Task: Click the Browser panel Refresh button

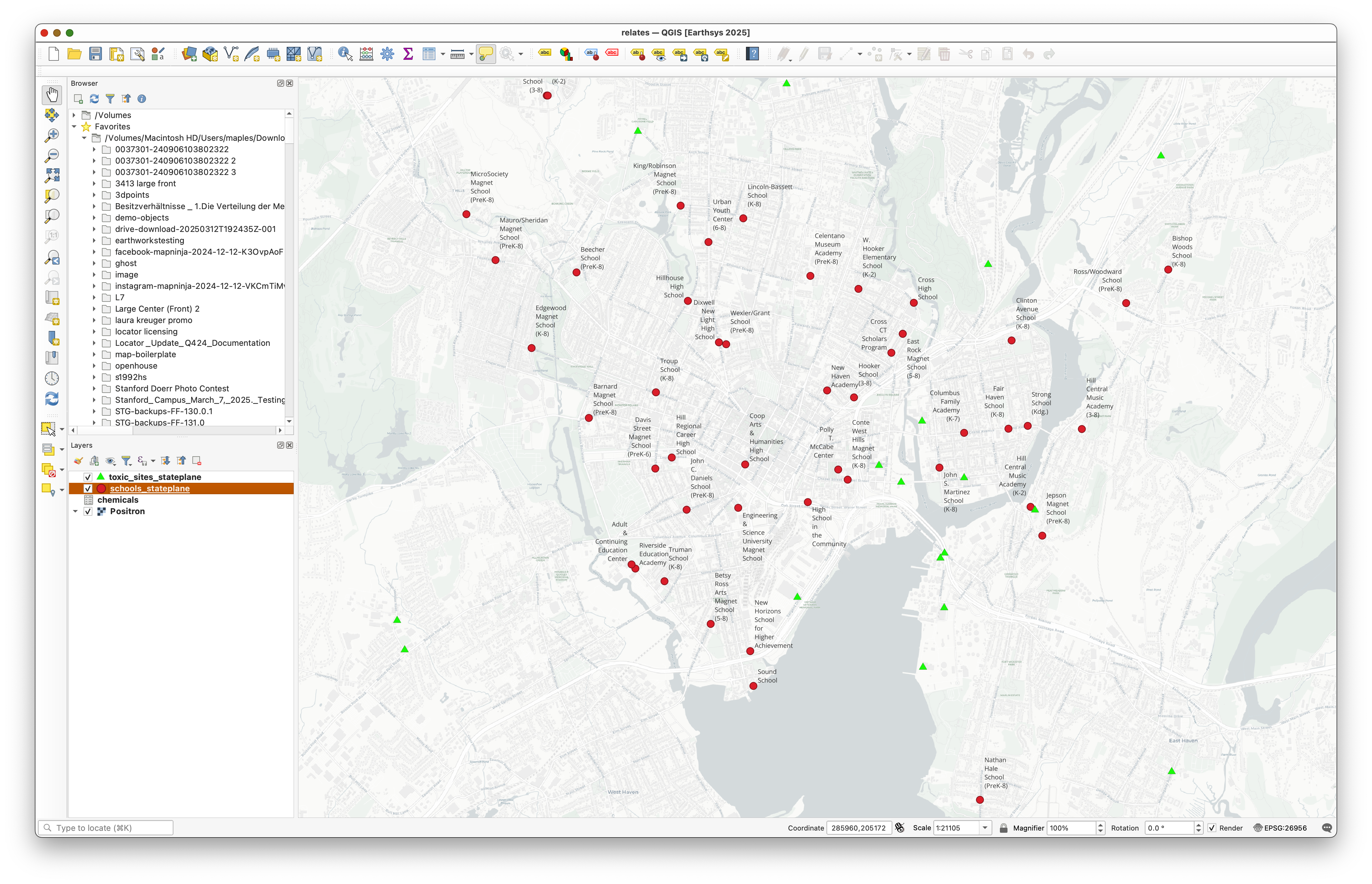Action: click(x=94, y=99)
